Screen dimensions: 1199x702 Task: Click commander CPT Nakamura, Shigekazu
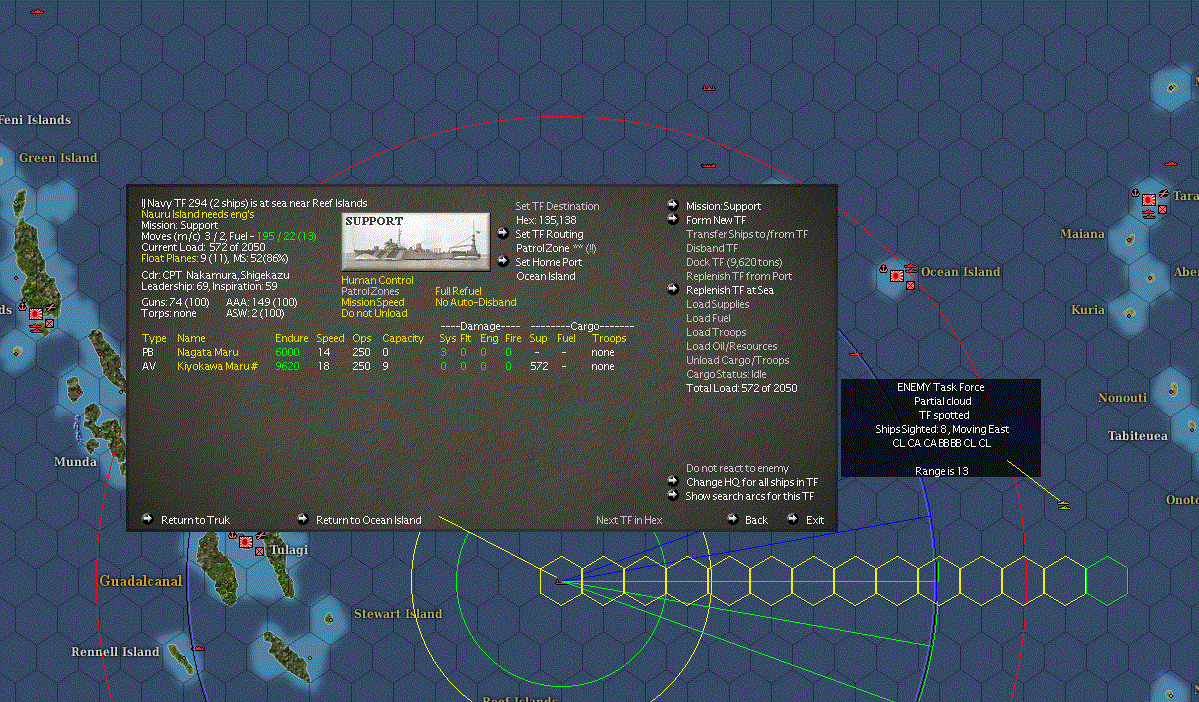tap(215, 275)
